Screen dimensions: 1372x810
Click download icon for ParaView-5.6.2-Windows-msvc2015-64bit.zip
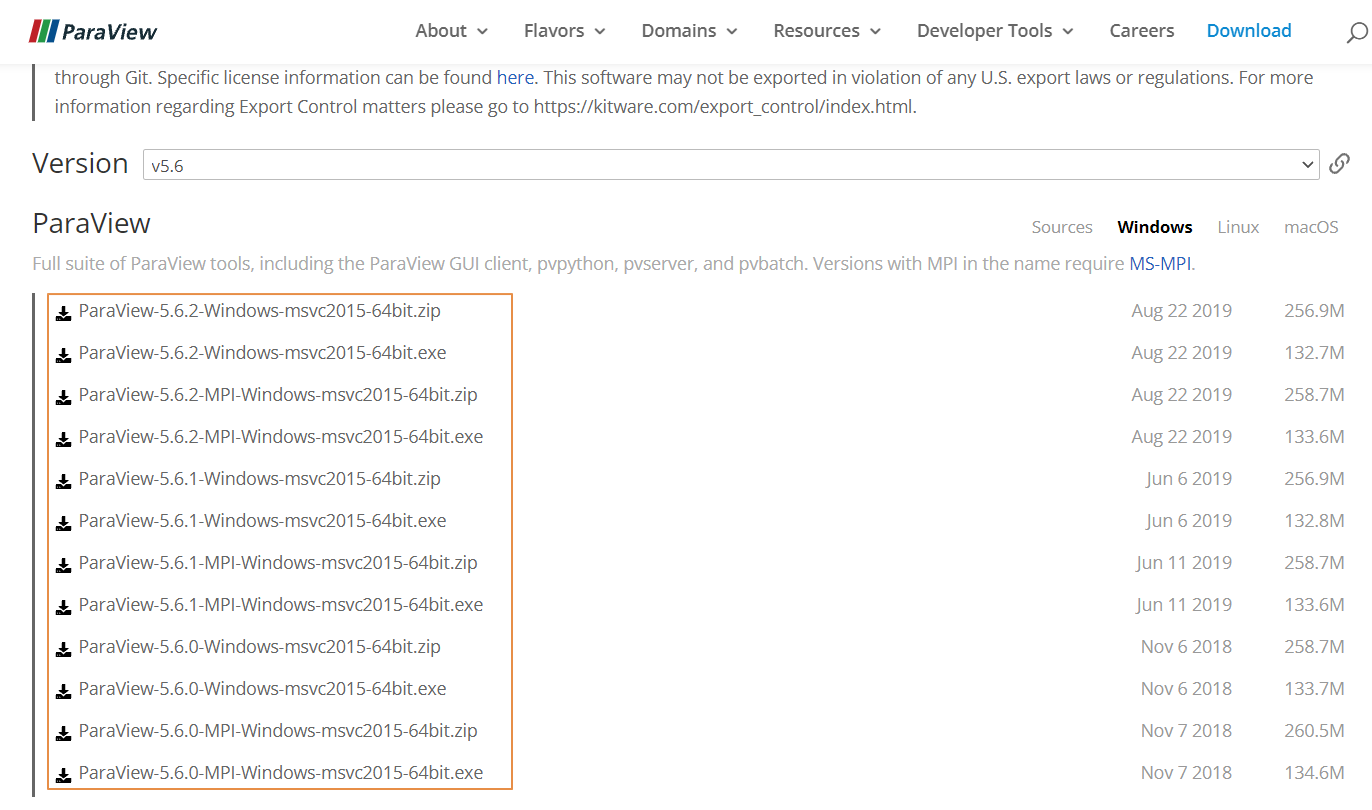63,313
